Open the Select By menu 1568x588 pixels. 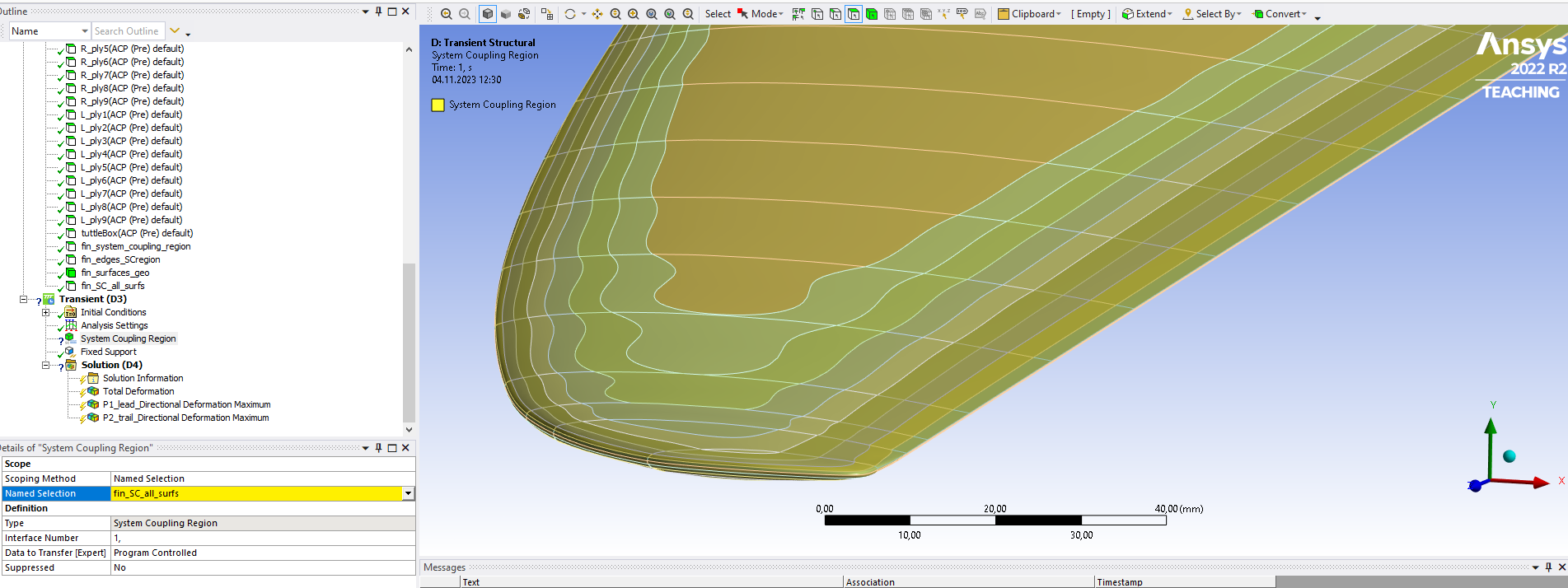tap(1211, 14)
